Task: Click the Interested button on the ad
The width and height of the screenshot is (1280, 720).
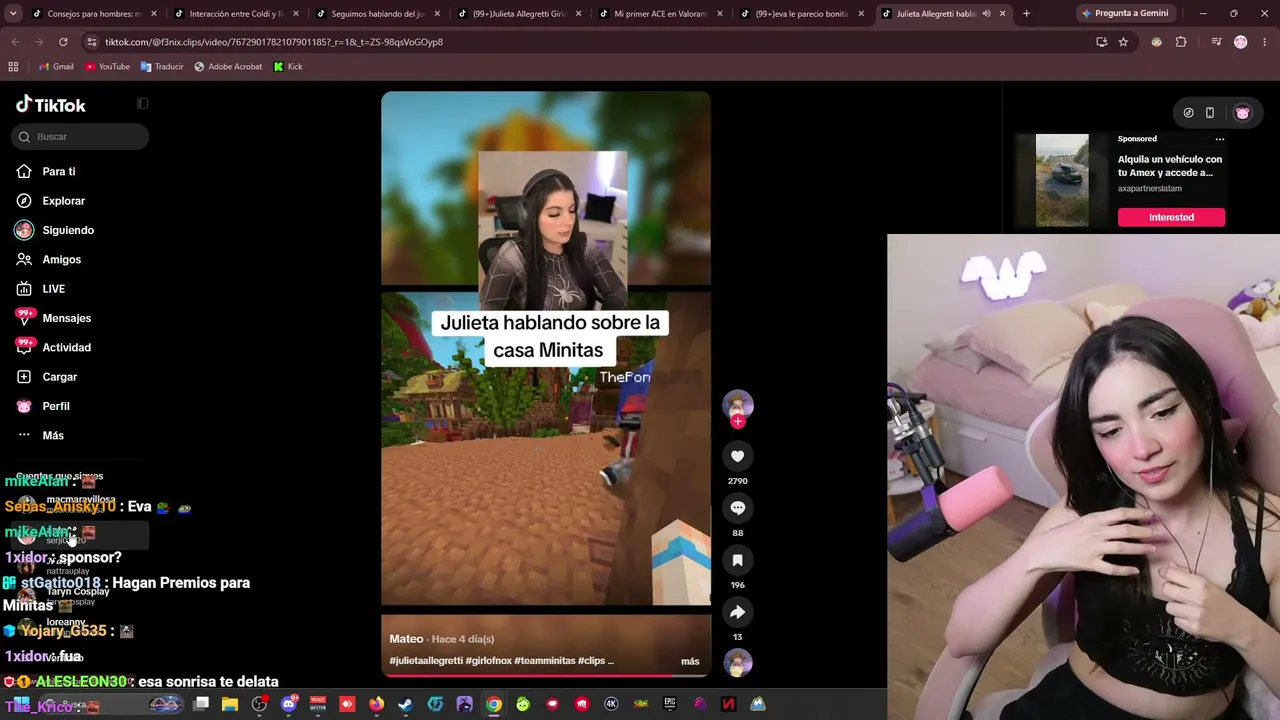Action: 1171,217
